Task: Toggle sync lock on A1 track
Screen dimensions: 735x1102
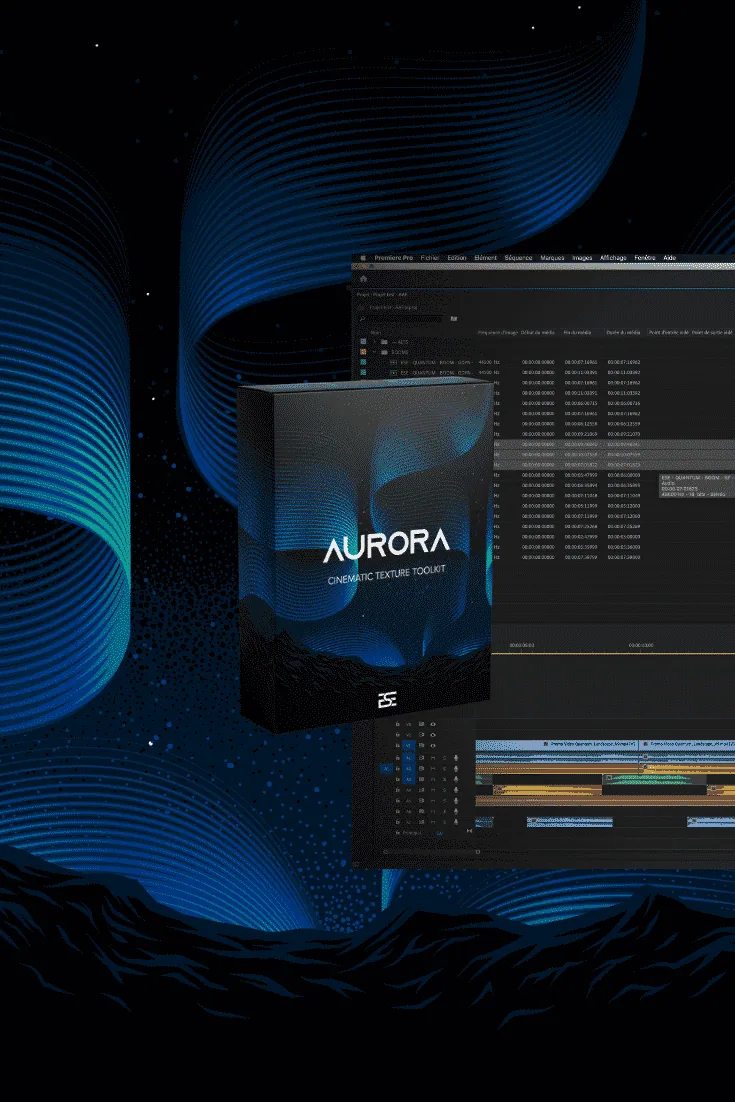Action: coord(422,758)
